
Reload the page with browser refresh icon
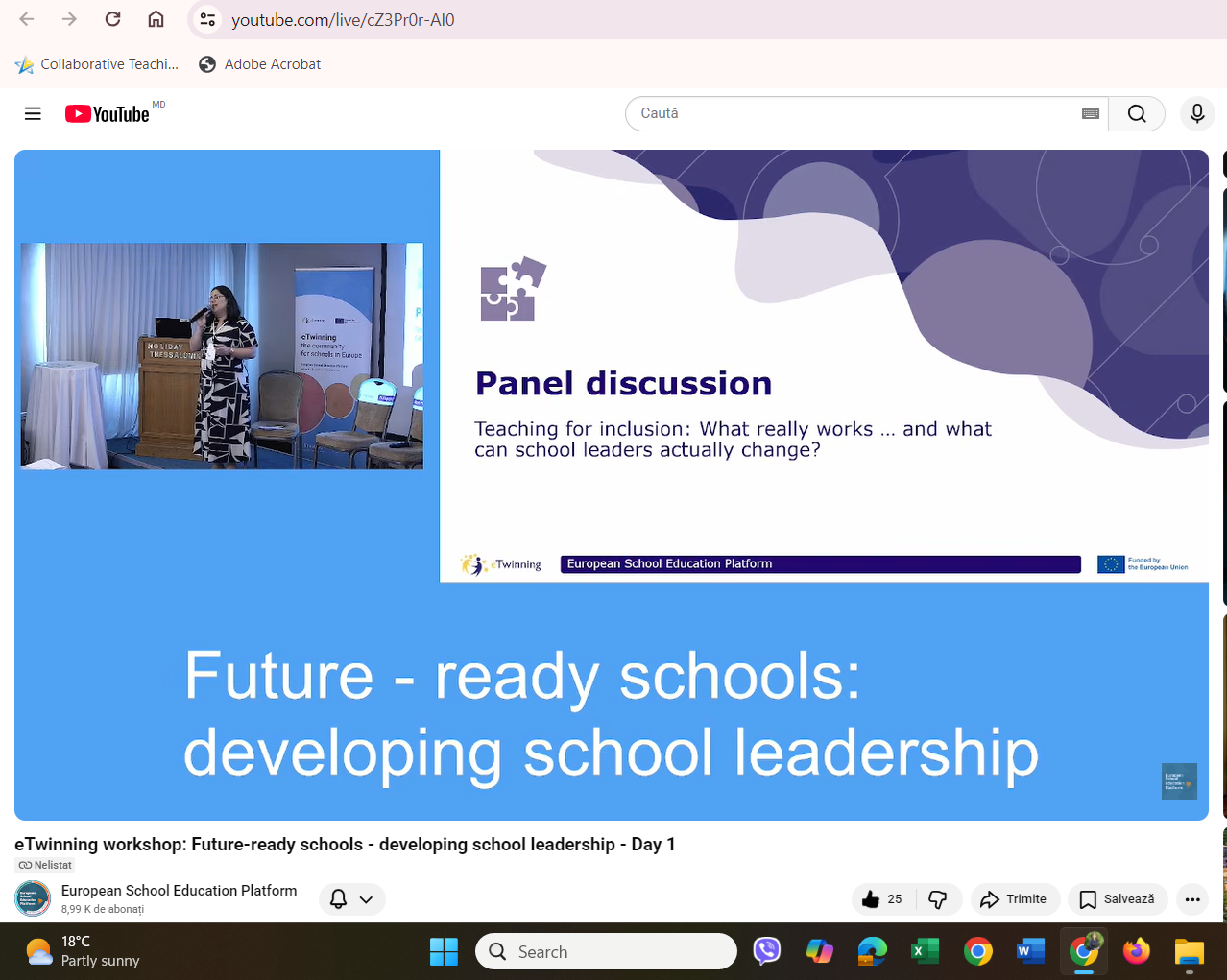click(x=112, y=19)
